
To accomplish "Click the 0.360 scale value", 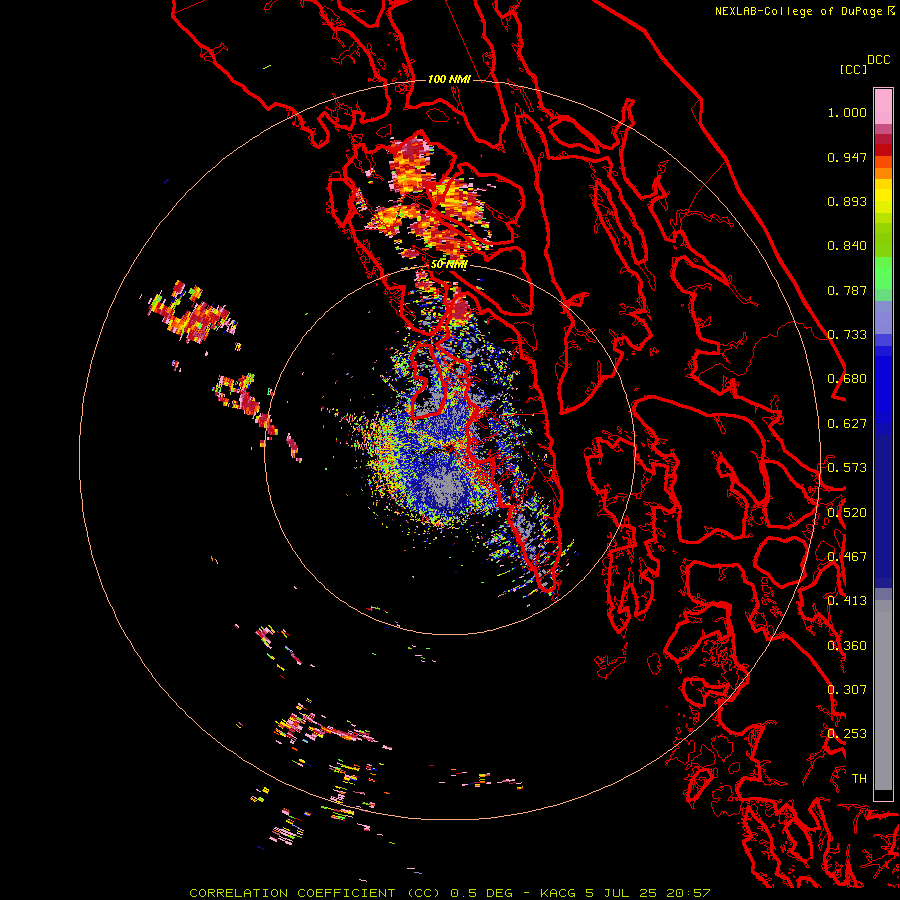I will (x=847, y=646).
